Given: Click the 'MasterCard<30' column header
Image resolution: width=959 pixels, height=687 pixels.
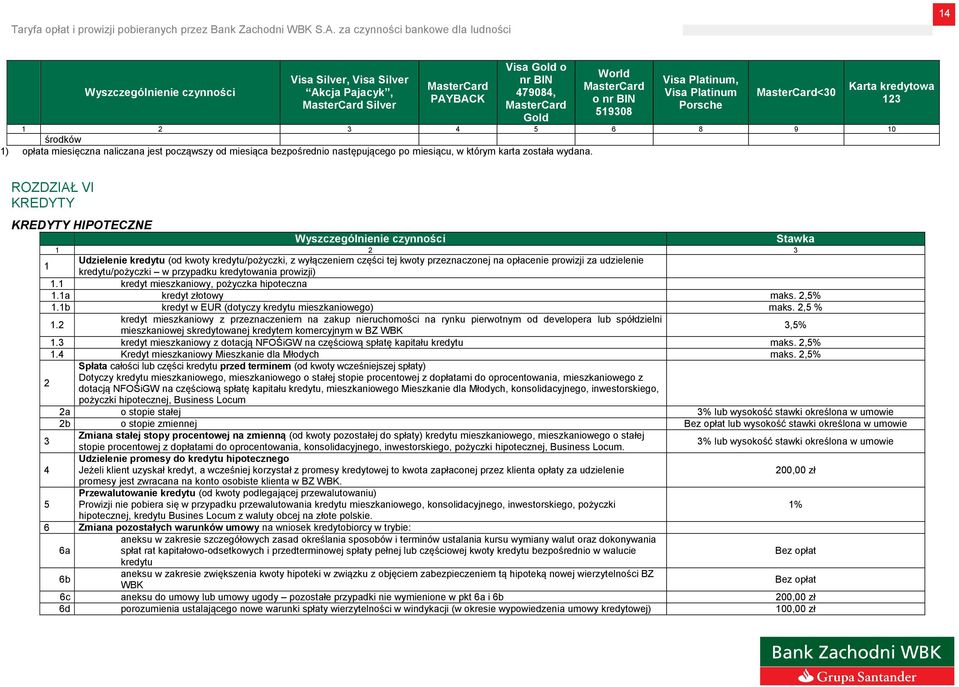Looking at the screenshot, I should point(796,92).
